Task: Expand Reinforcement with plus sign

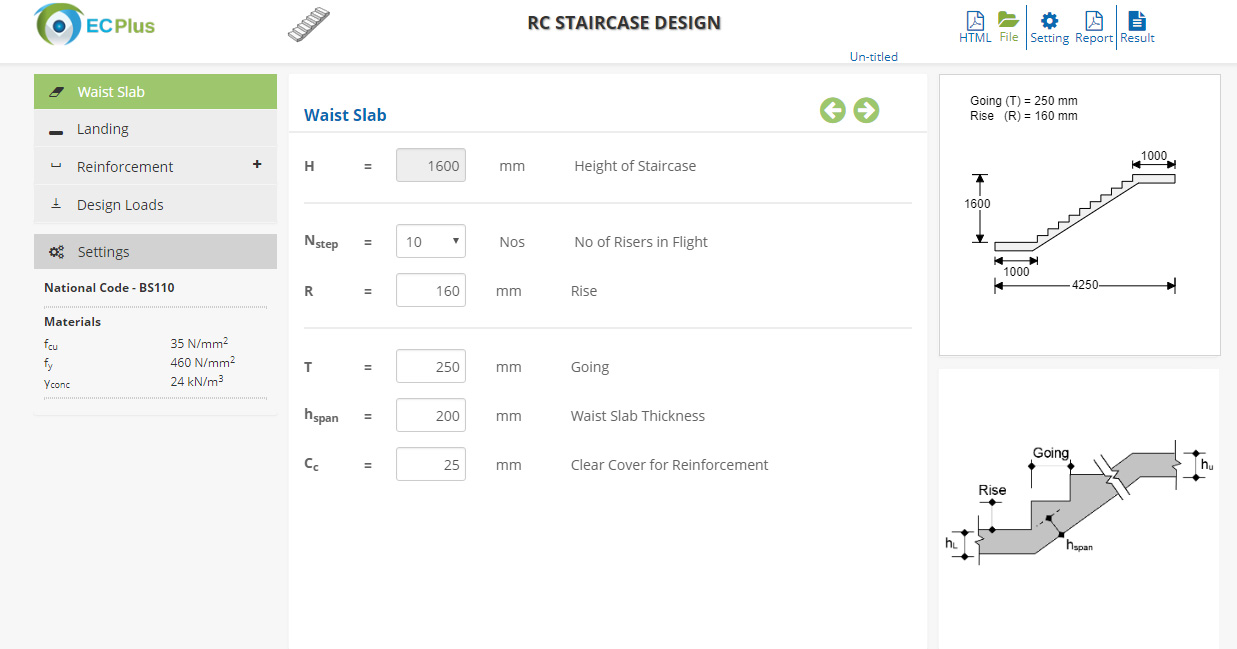Action: coord(257,165)
